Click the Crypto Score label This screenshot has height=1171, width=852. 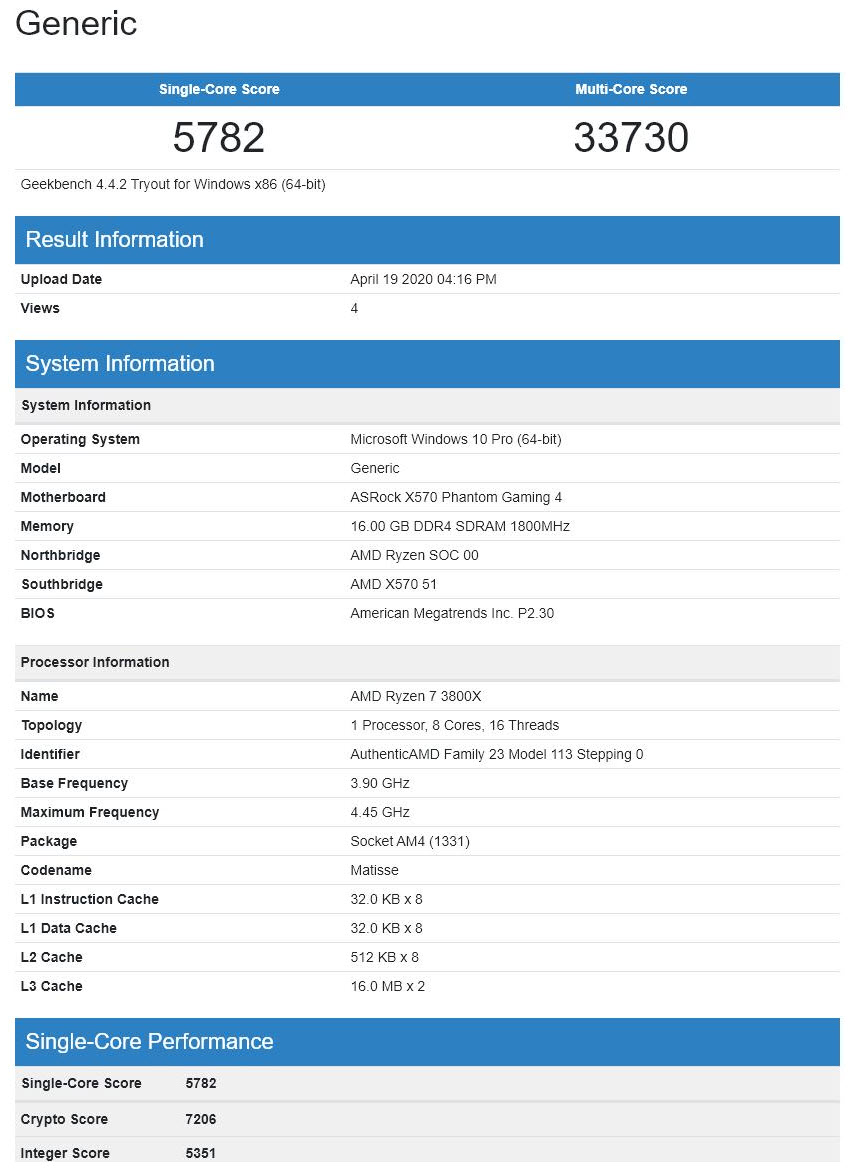(64, 1120)
